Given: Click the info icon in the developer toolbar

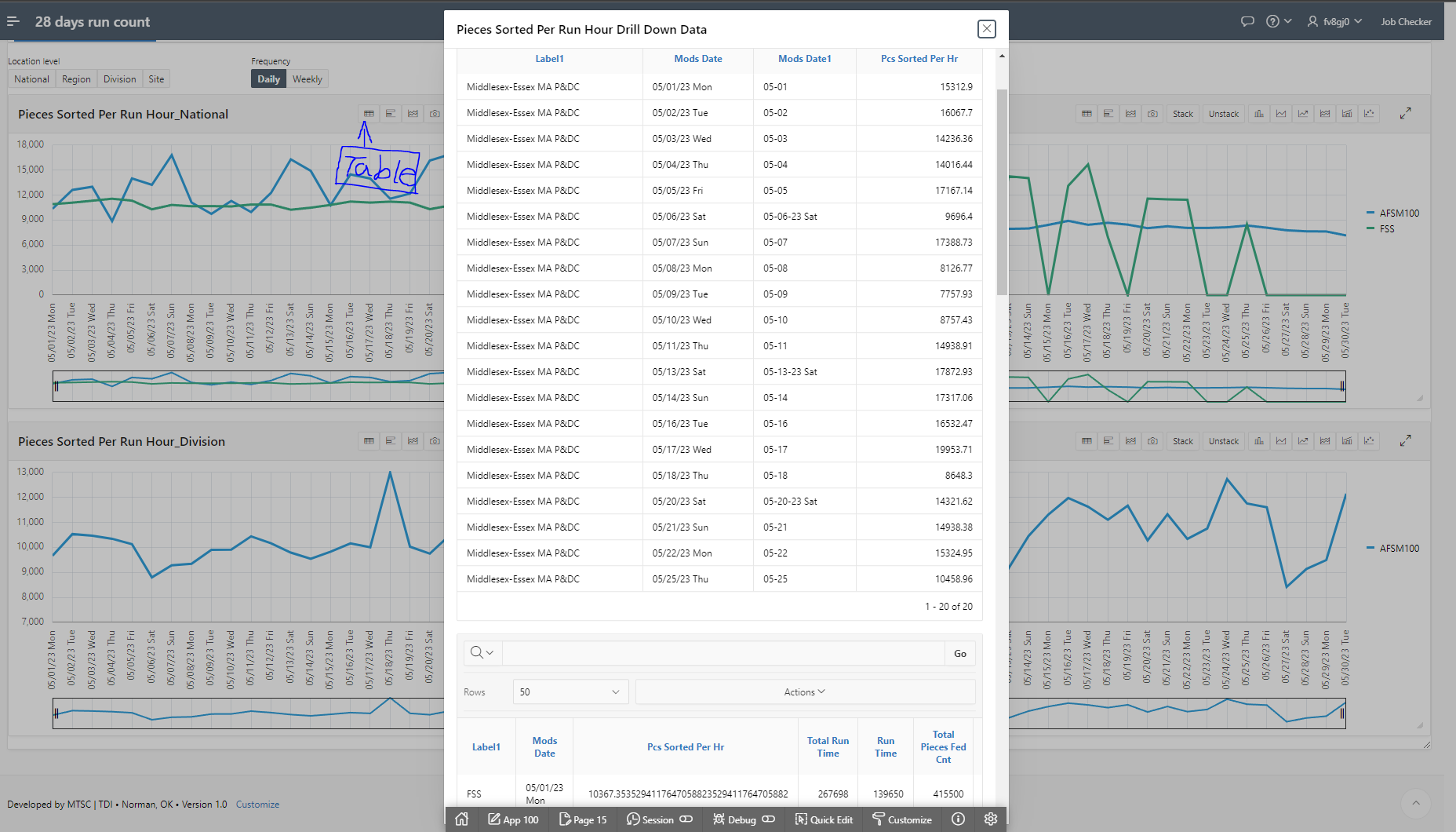Looking at the screenshot, I should (x=958, y=819).
